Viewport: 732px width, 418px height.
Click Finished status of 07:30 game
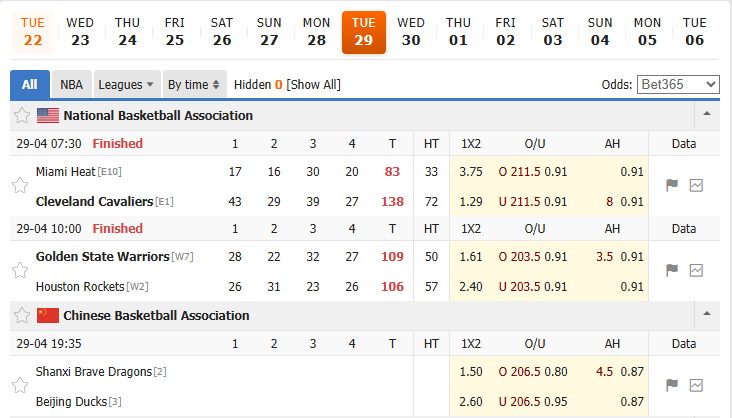click(x=118, y=144)
